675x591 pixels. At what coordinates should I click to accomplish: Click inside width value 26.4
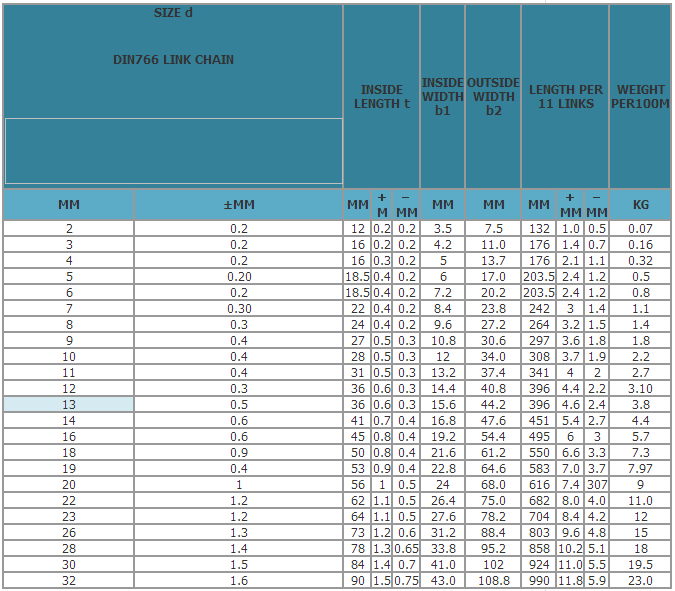pos(443,500)
